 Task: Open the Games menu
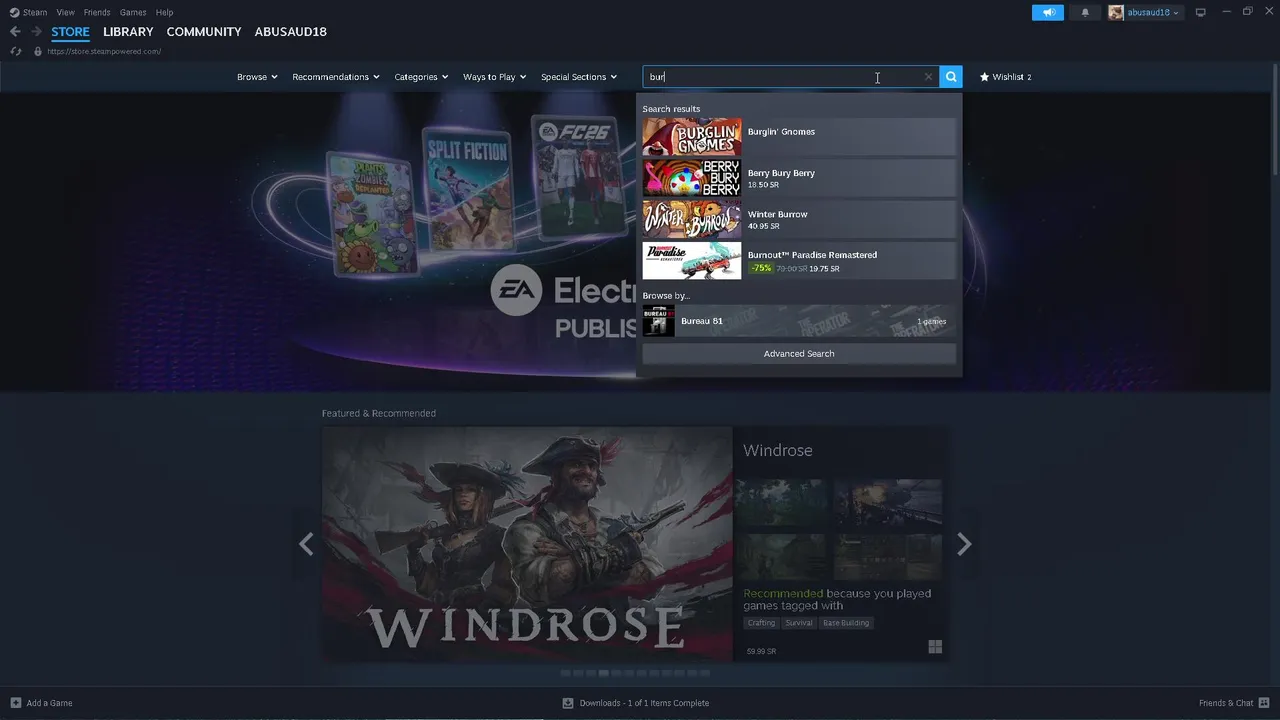[133, 12]
